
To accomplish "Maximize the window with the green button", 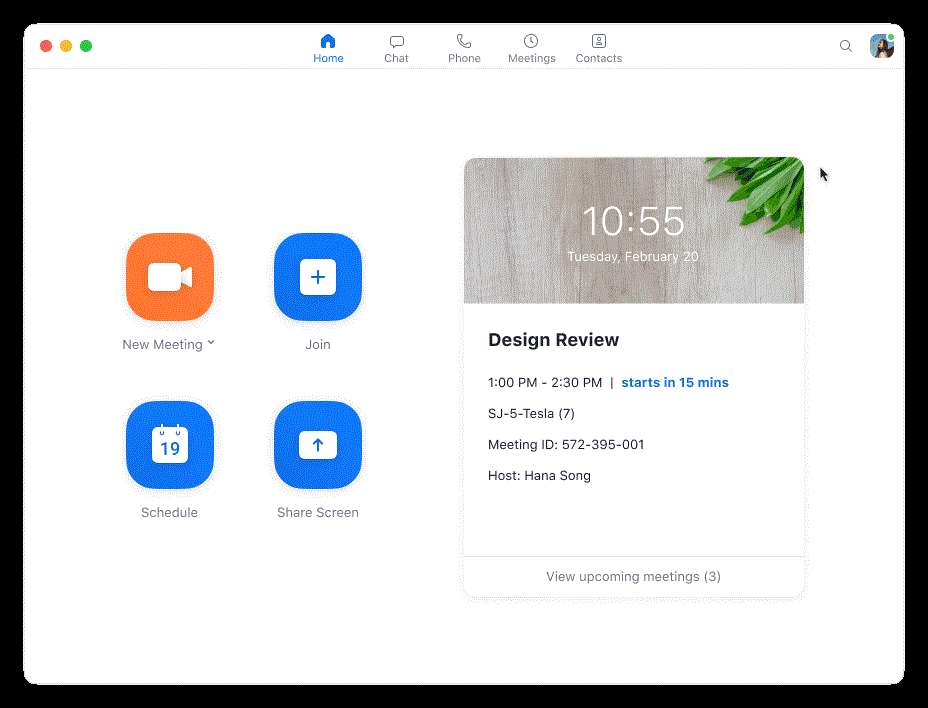I will pos(86,46).
